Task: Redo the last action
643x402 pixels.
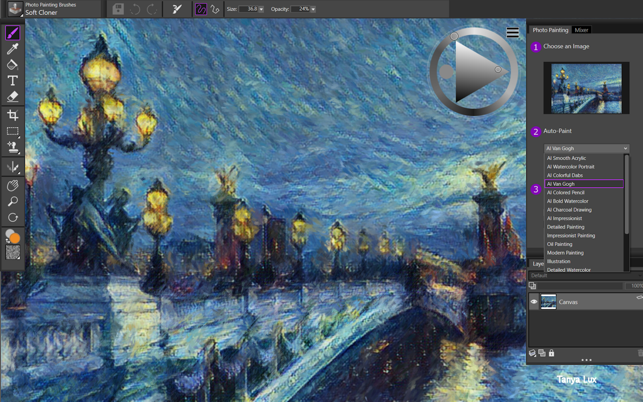Action: point(152,9)
